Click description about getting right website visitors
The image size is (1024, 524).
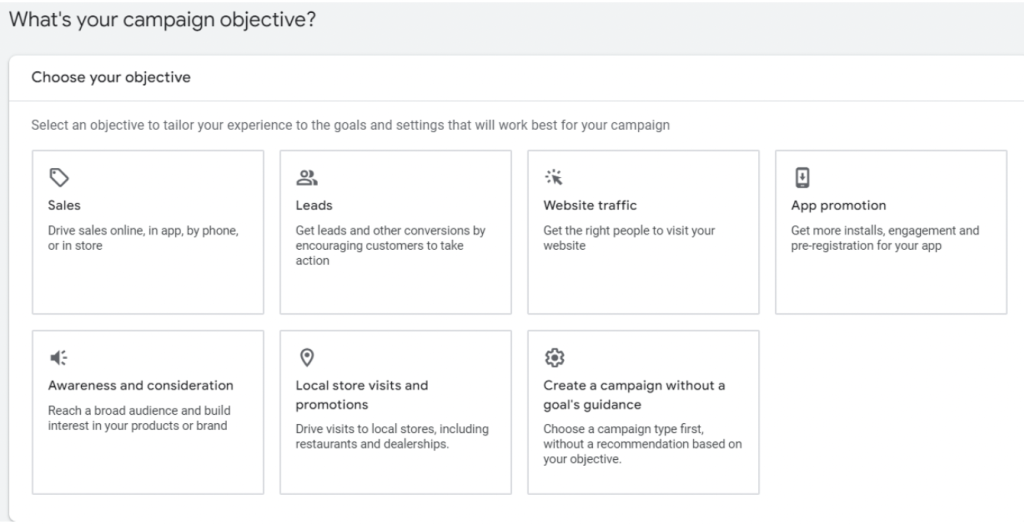pos(629,238)
